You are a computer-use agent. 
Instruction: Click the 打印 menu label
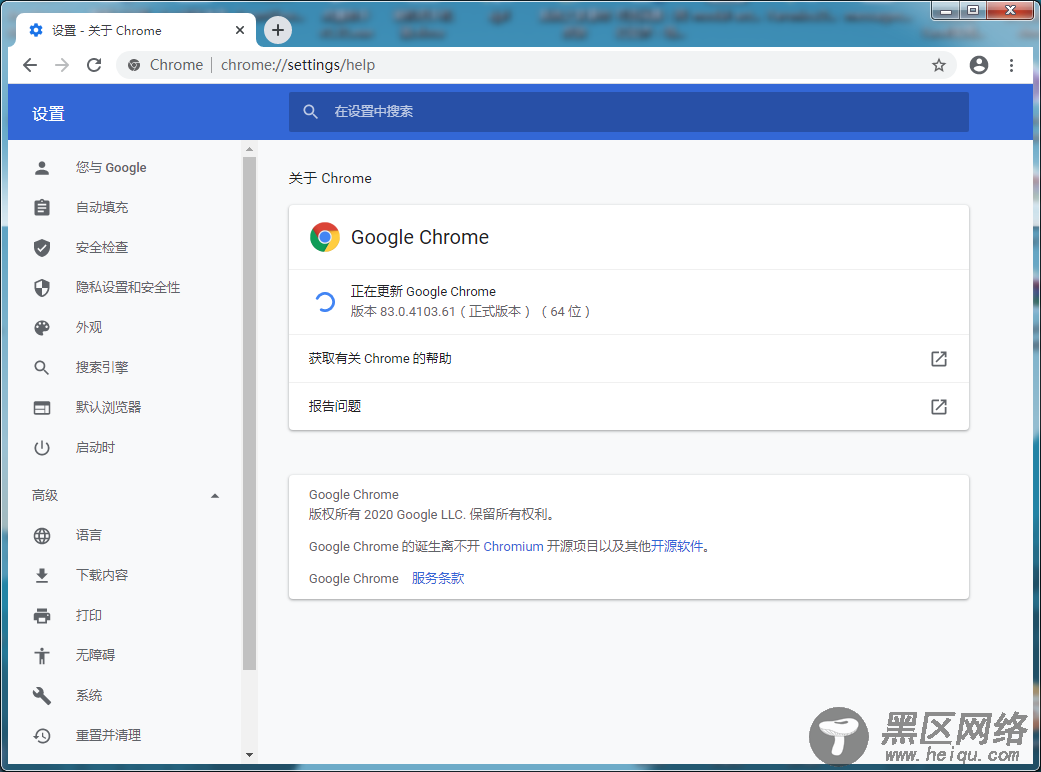[x=88, y=615]
